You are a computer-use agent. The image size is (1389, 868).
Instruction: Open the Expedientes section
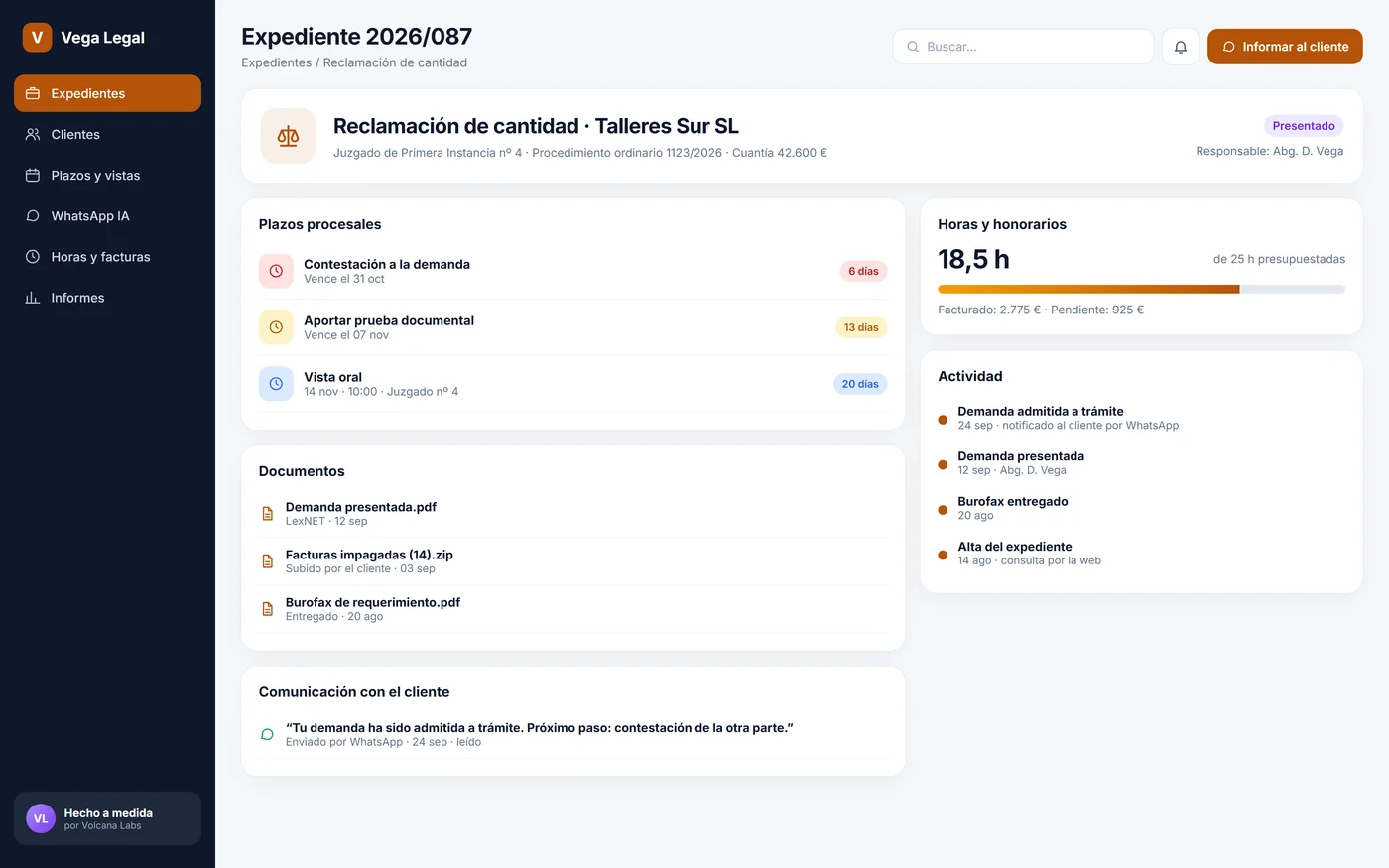[x=107, y=93]
